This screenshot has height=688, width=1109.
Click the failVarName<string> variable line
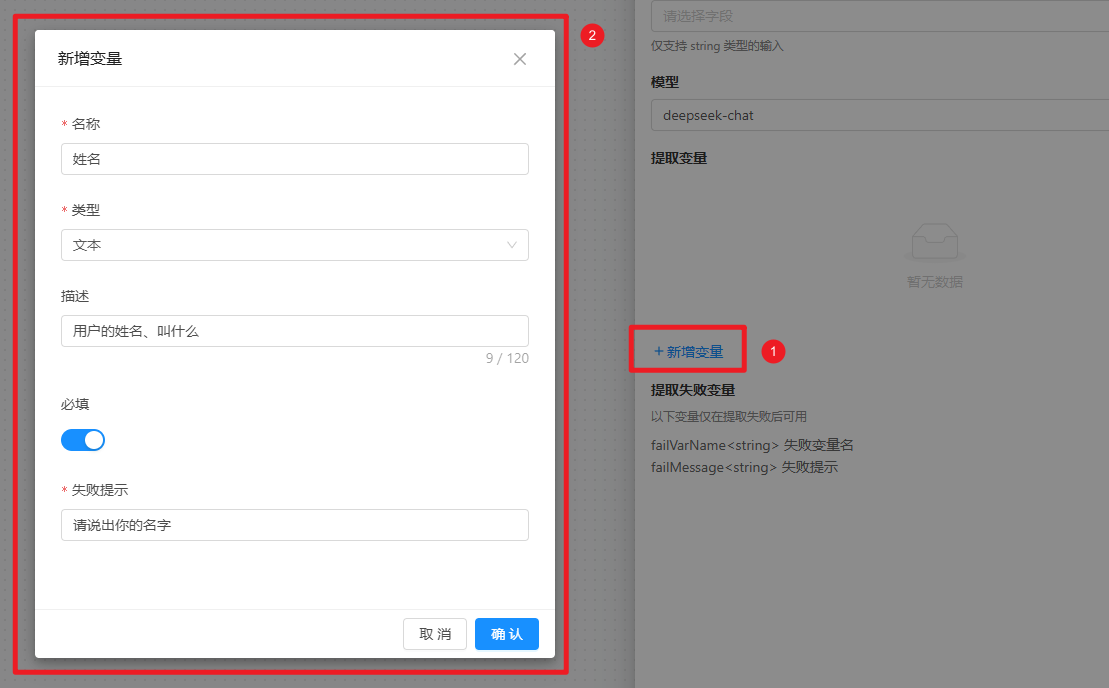pos(752,445)
